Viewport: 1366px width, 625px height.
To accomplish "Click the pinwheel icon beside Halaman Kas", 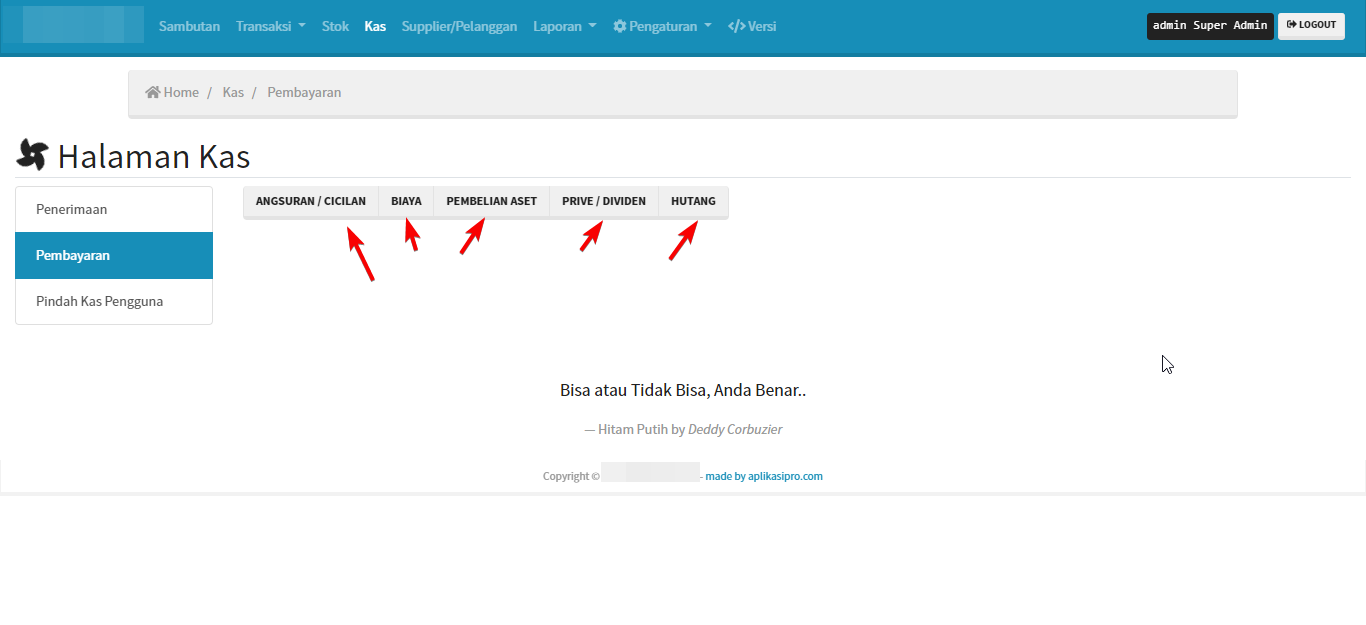I will [x=32, y=155].
